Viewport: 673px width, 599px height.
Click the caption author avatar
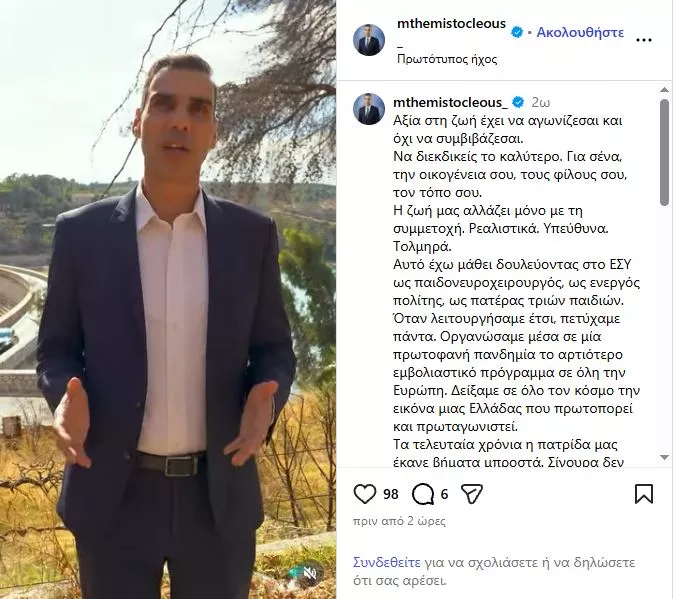[x=369, y=109]
